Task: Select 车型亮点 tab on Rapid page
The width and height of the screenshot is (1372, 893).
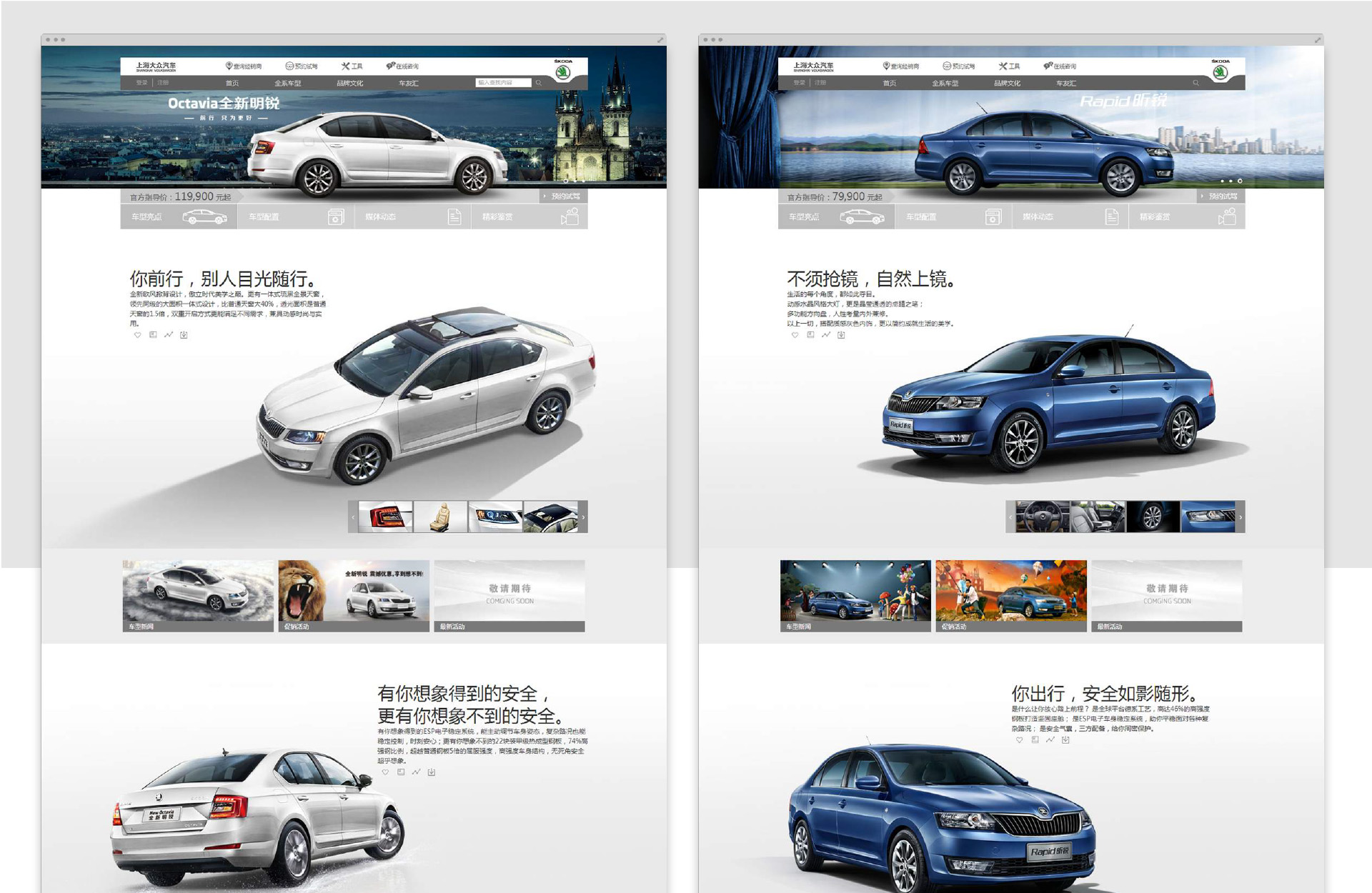Action: [x=836, y=216]
